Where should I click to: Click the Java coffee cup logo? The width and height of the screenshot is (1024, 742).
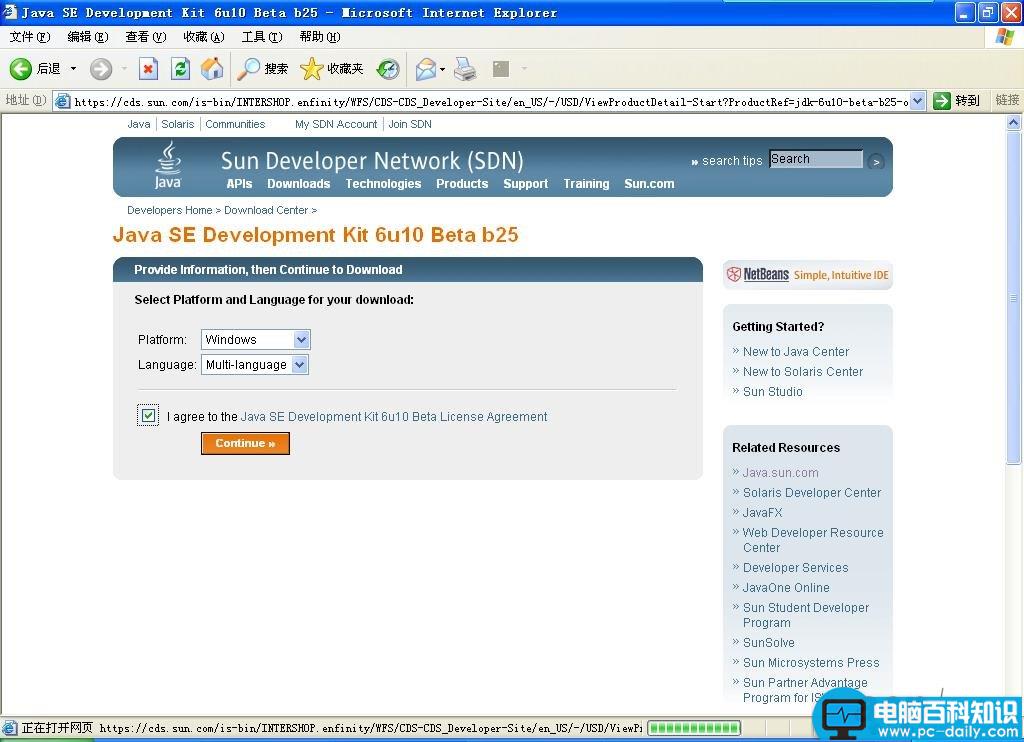click(168, 166)
